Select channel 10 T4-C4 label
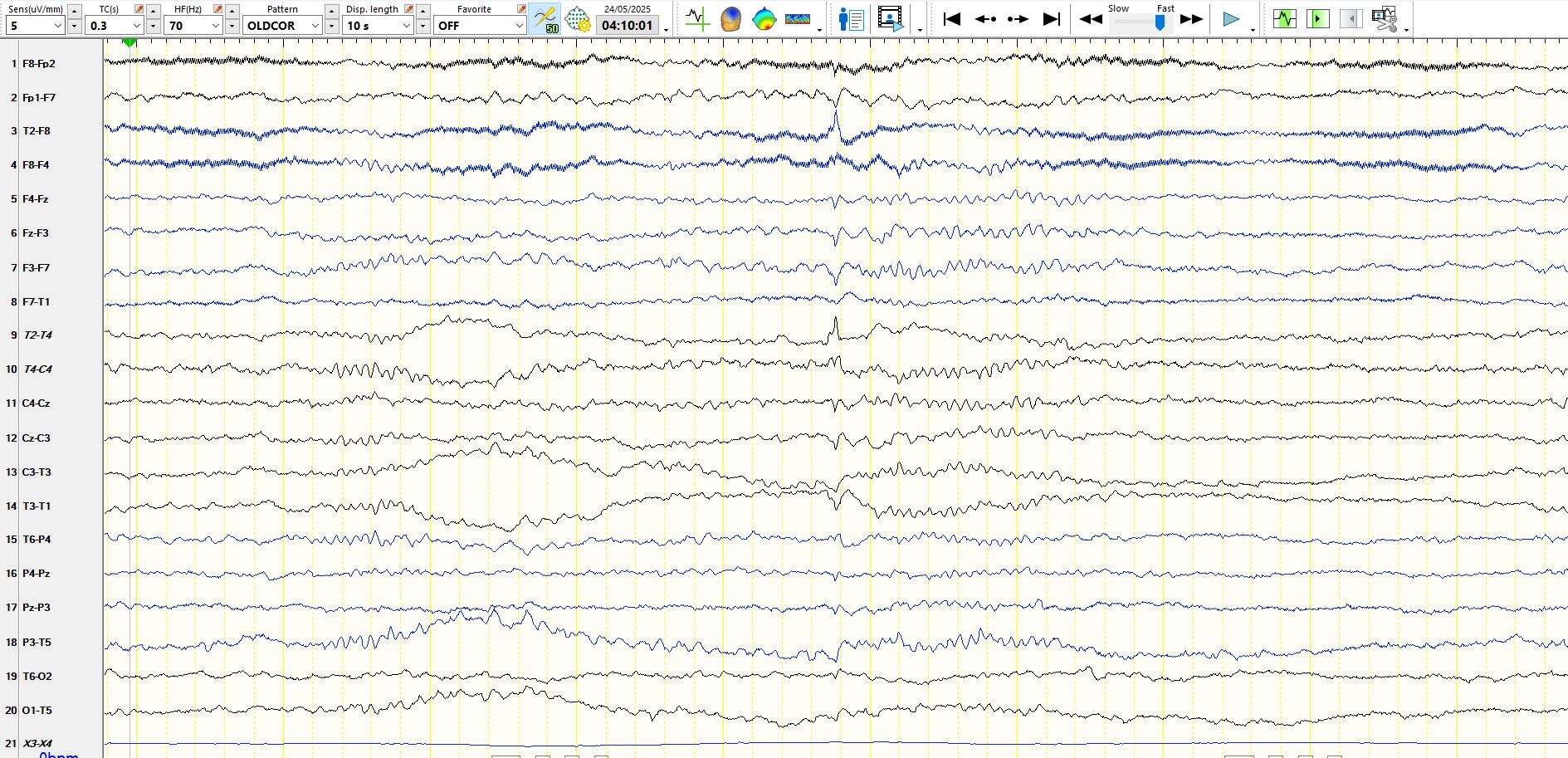The image size is (1568, 758). (x=37, y=369)
